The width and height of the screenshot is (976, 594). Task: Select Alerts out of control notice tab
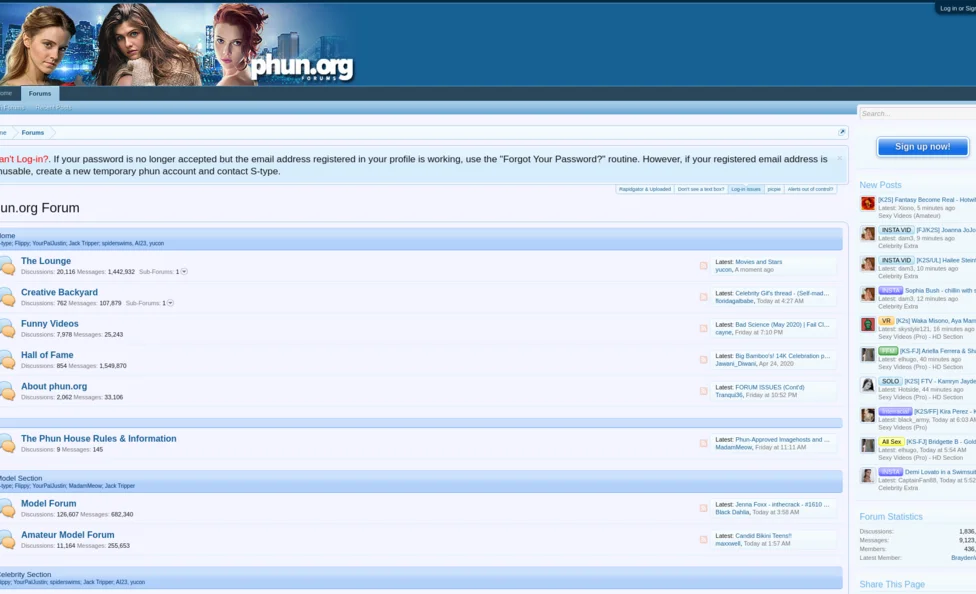pos(810,189)
